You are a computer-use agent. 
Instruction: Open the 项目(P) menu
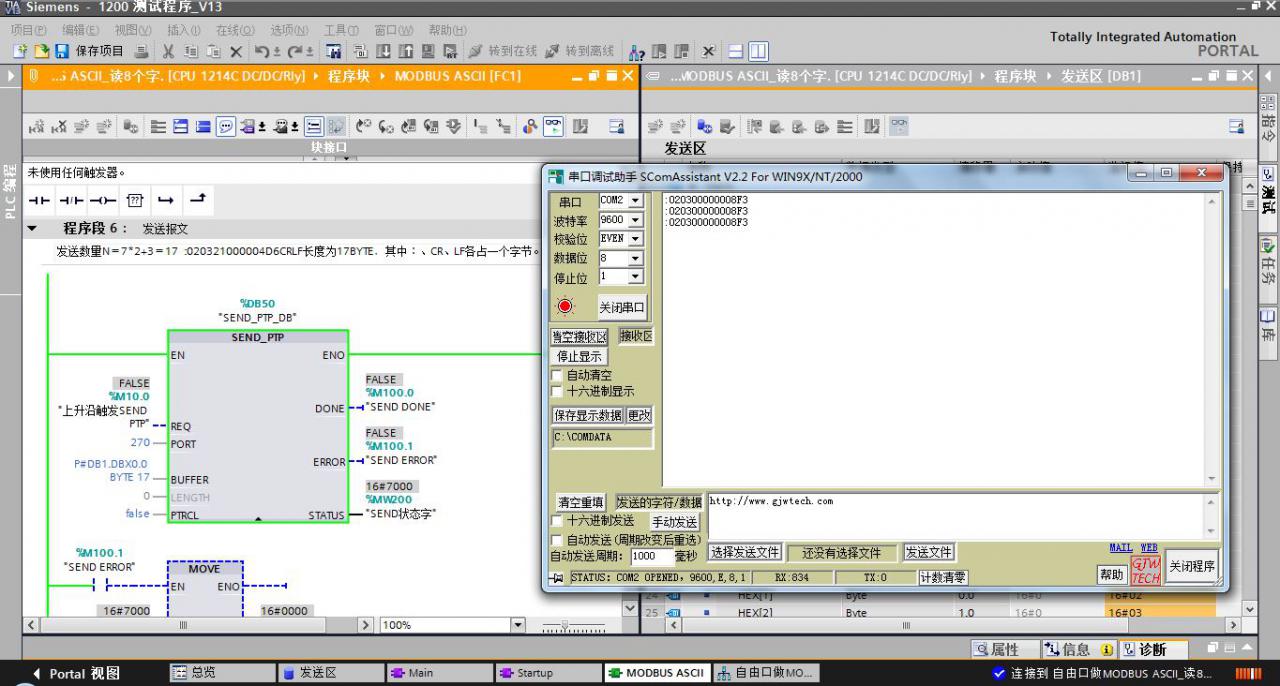[x=29, y=30]
